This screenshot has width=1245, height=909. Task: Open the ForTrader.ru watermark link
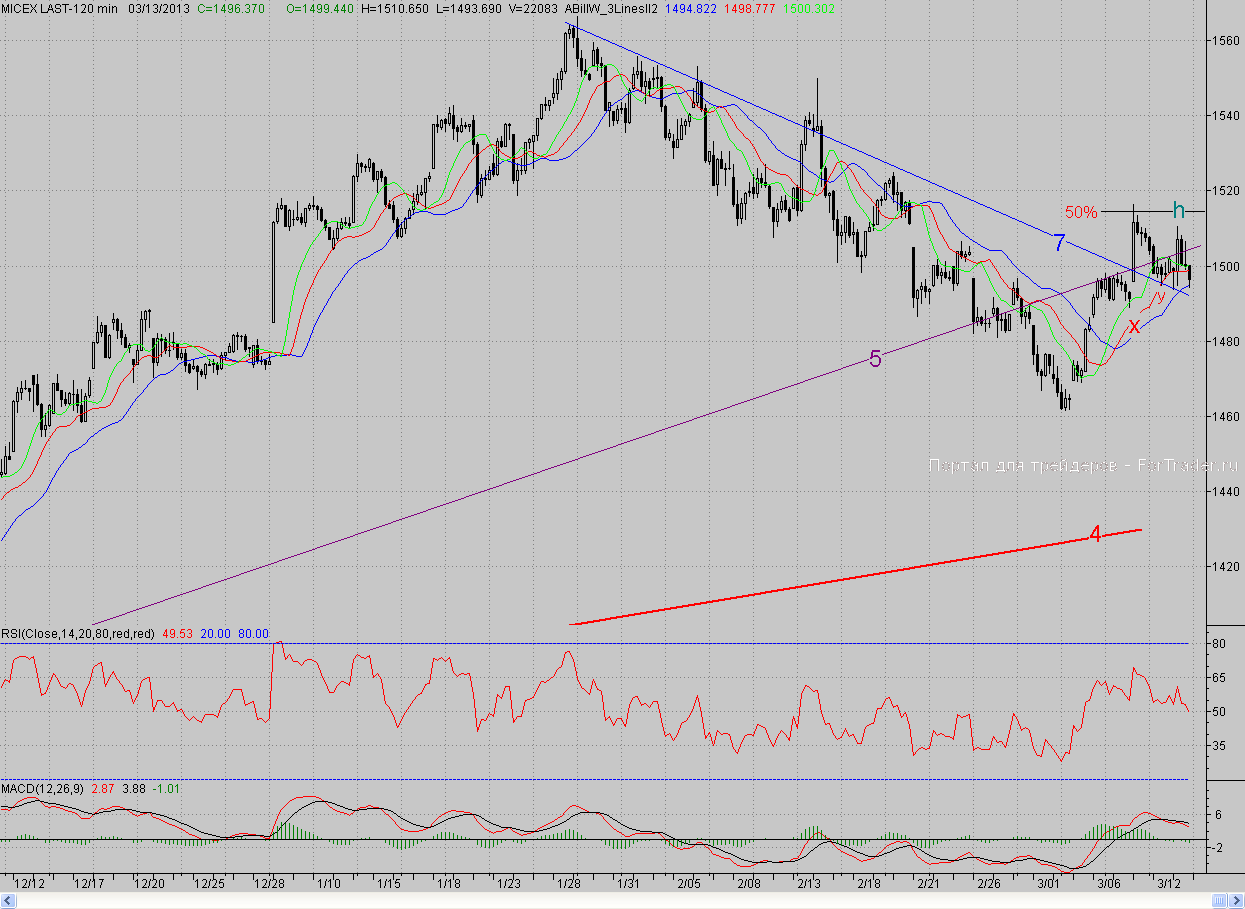coord(1083,465)
